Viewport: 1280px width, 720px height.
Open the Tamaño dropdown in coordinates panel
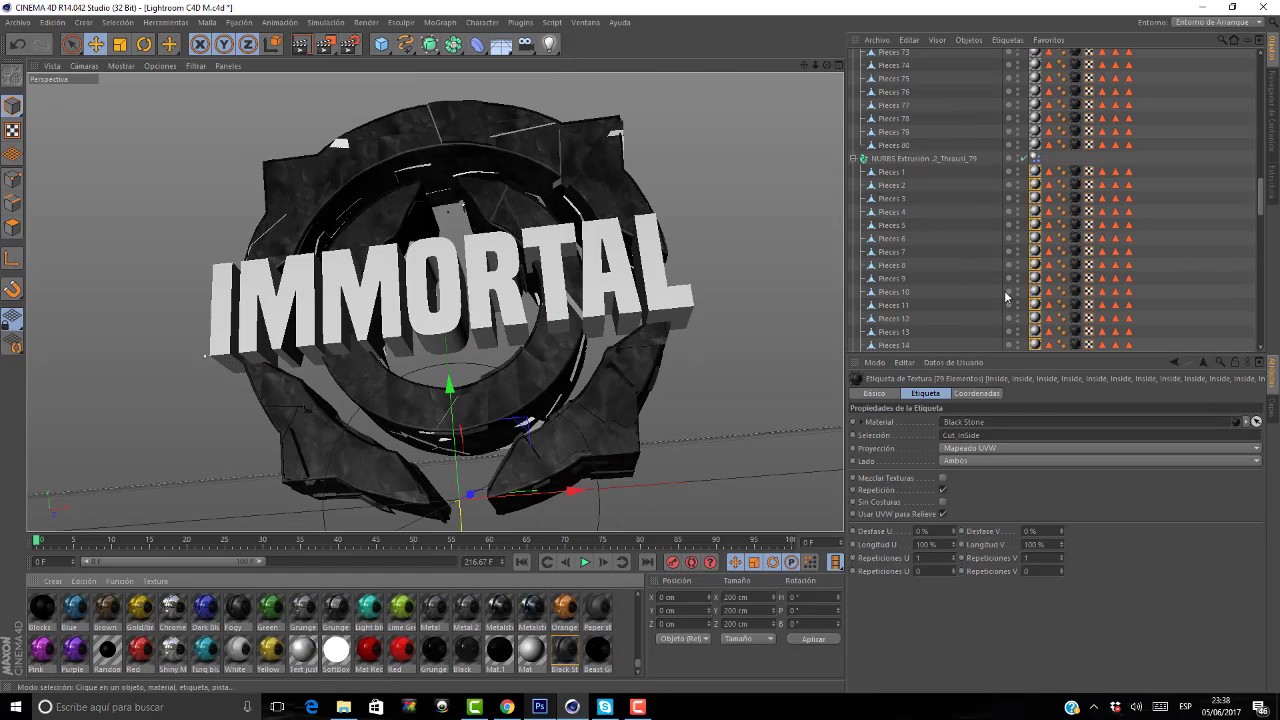tap(747, 638)
